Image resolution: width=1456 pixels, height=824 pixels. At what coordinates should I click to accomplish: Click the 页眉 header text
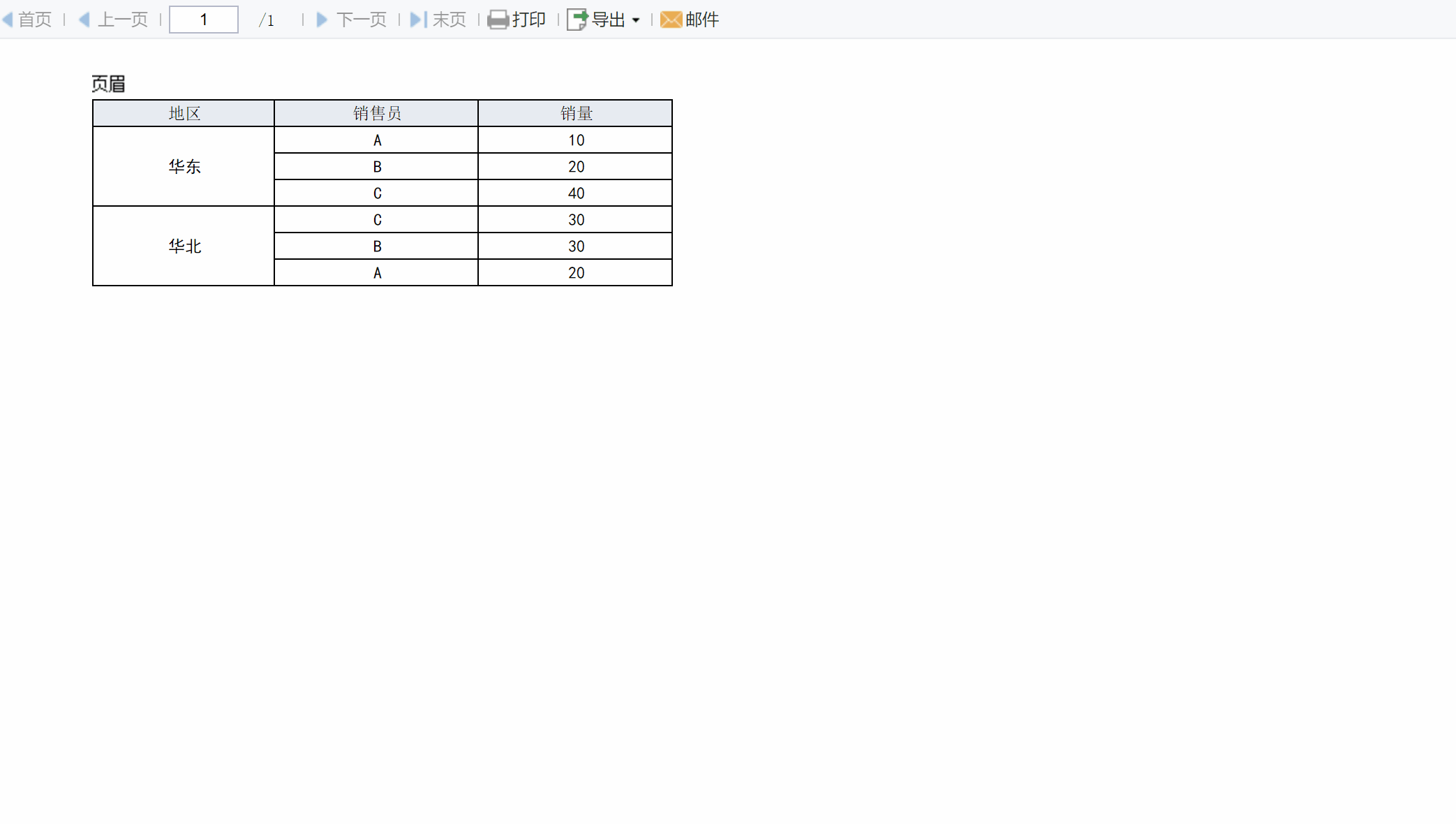pyautogui.click(x=108, y=84)
